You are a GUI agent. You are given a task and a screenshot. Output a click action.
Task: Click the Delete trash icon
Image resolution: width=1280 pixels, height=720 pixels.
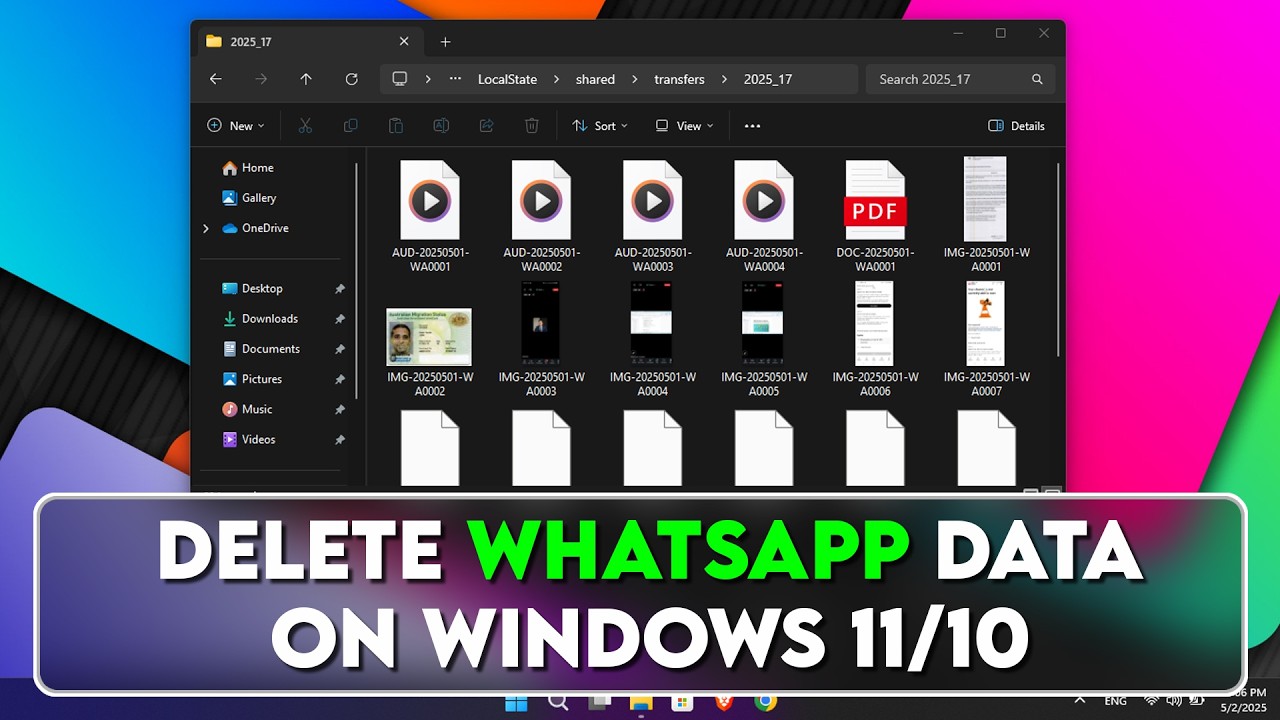pos(532,126)
